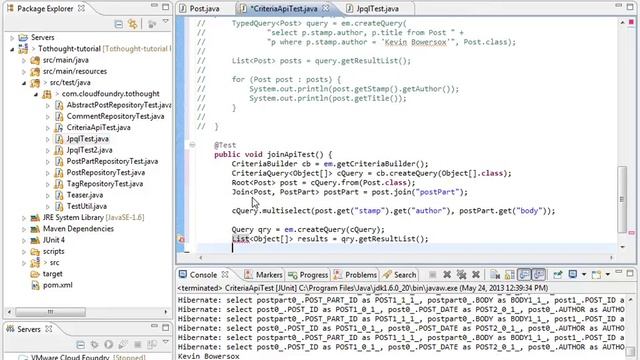This screenshot has height=360, width=640.
Task: Expand the JUnit 4 library node
Action: [x=23, y=240]
